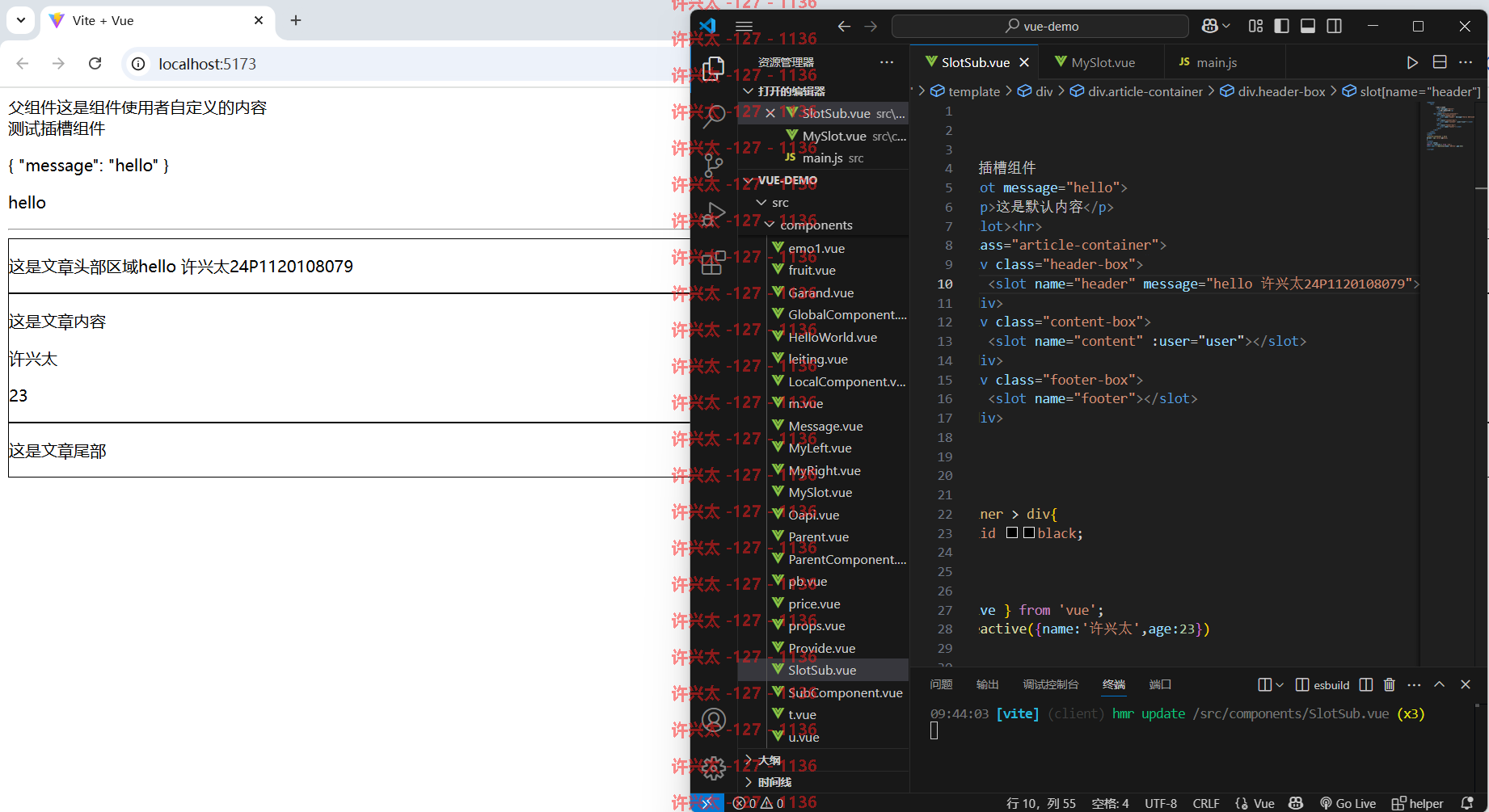The width and height of the screenshot is (1489, 812).
Task: Open SubComponent.vue in the file tree
Action: tap(823, 692)
